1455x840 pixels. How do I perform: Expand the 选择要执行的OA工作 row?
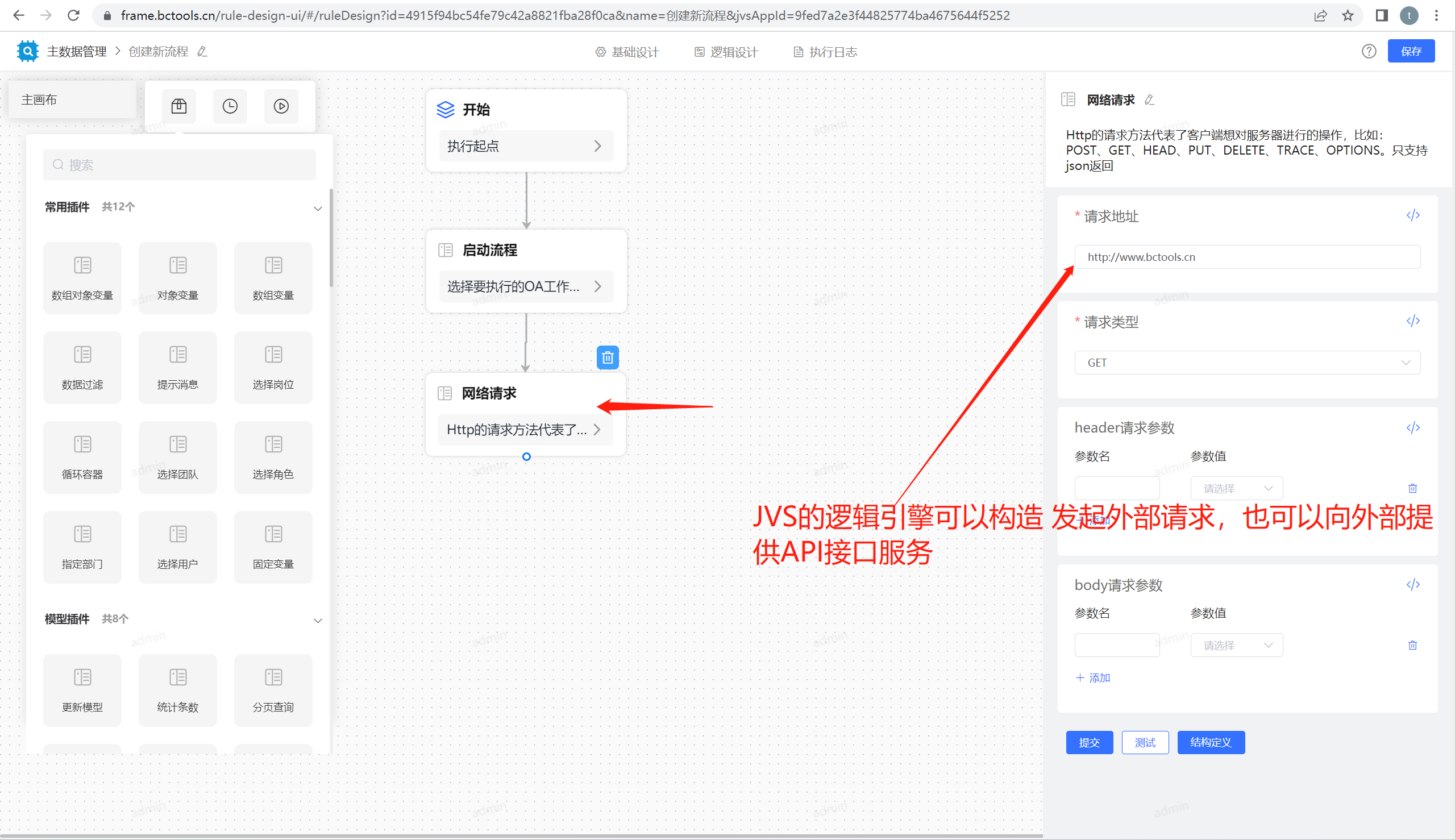(x=526, y=286)
